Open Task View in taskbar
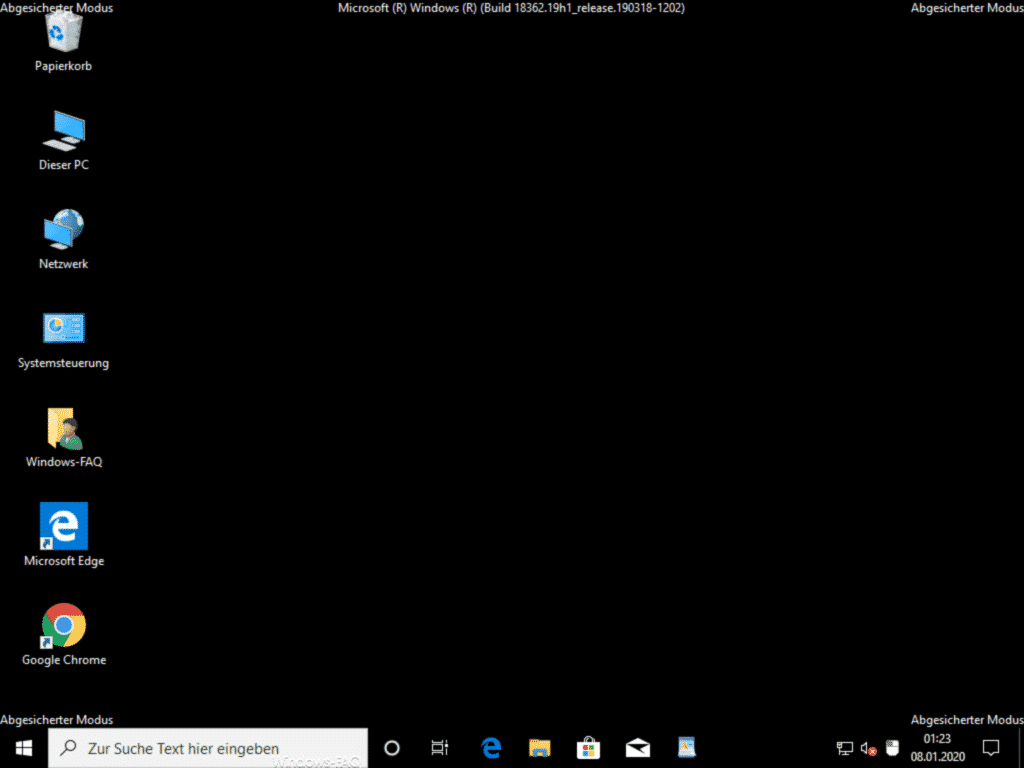 coord(440,748)
